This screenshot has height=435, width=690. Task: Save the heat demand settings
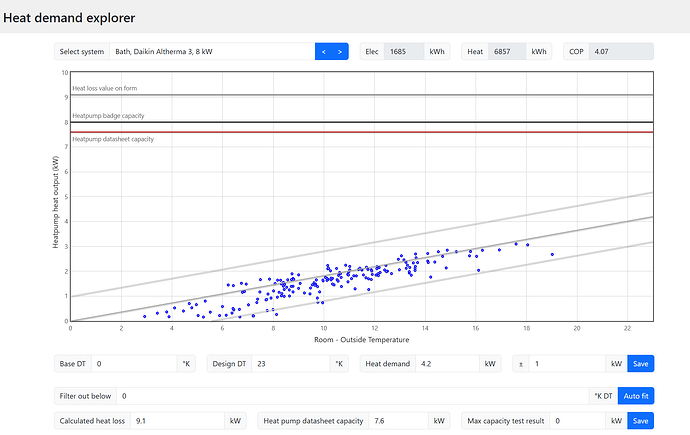641,364
